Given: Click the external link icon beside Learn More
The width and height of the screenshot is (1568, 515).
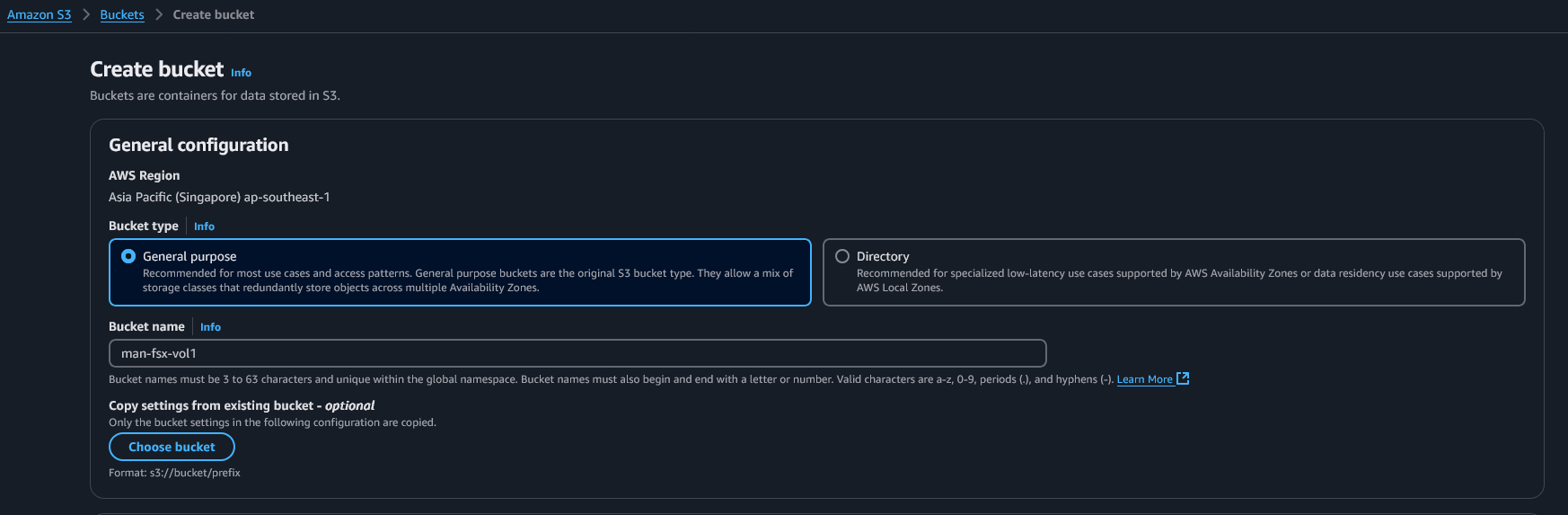Looking at the screenshot, I should [1183, 378].
